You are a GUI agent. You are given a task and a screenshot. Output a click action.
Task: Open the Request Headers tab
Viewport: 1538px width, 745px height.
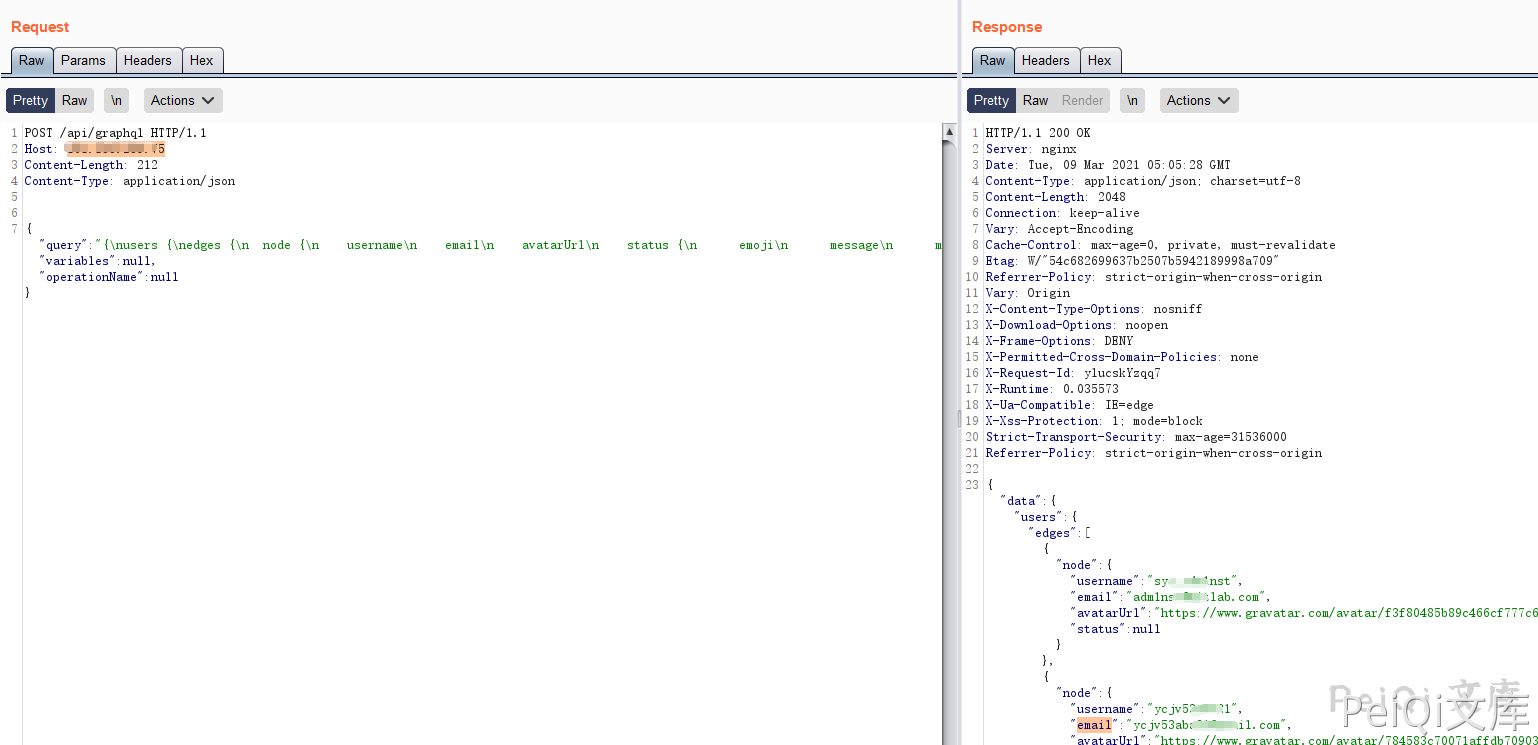click(148, 60)
